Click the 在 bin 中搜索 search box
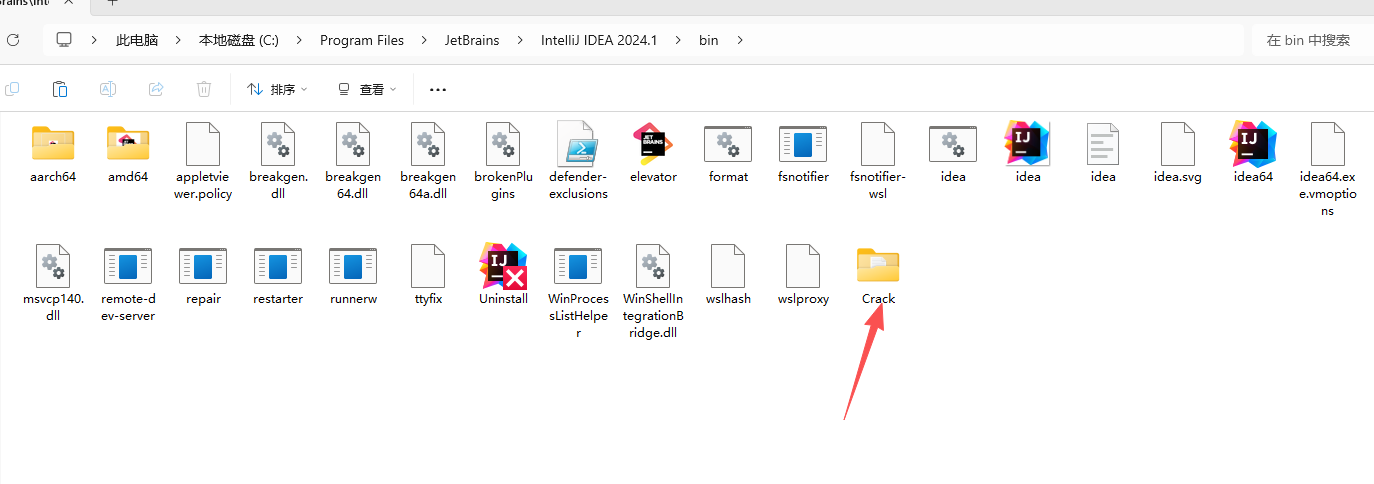Screen dimensions: 1374x484 [x=1312, y=40]
